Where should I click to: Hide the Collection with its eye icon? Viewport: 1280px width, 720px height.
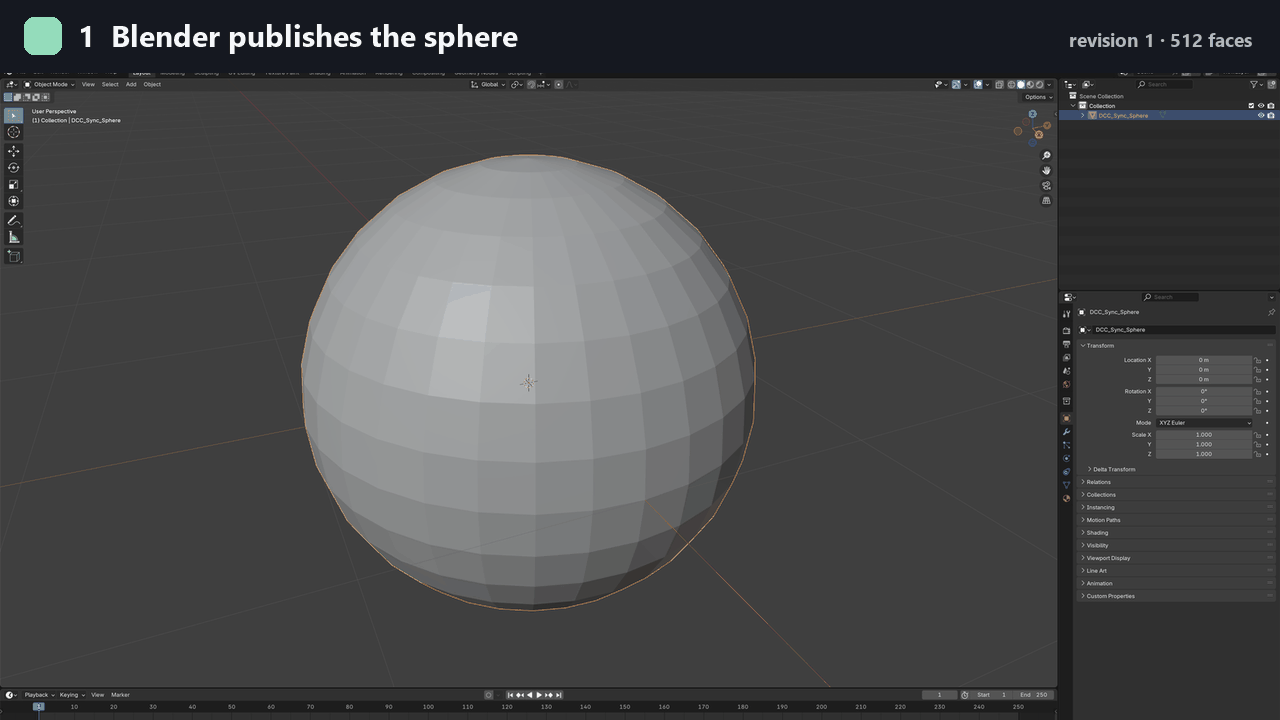pos(1261,105)
